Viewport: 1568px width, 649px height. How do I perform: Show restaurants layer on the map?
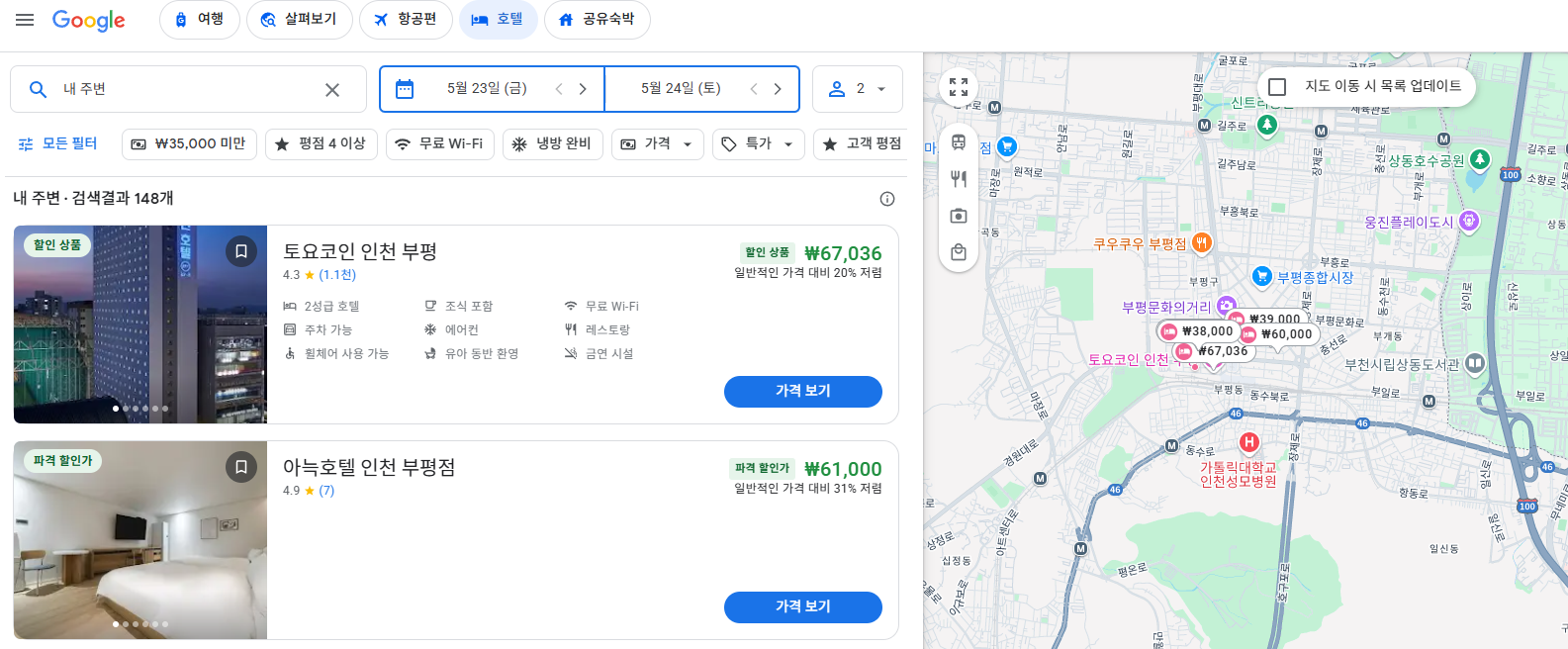[x=959, y=179]
